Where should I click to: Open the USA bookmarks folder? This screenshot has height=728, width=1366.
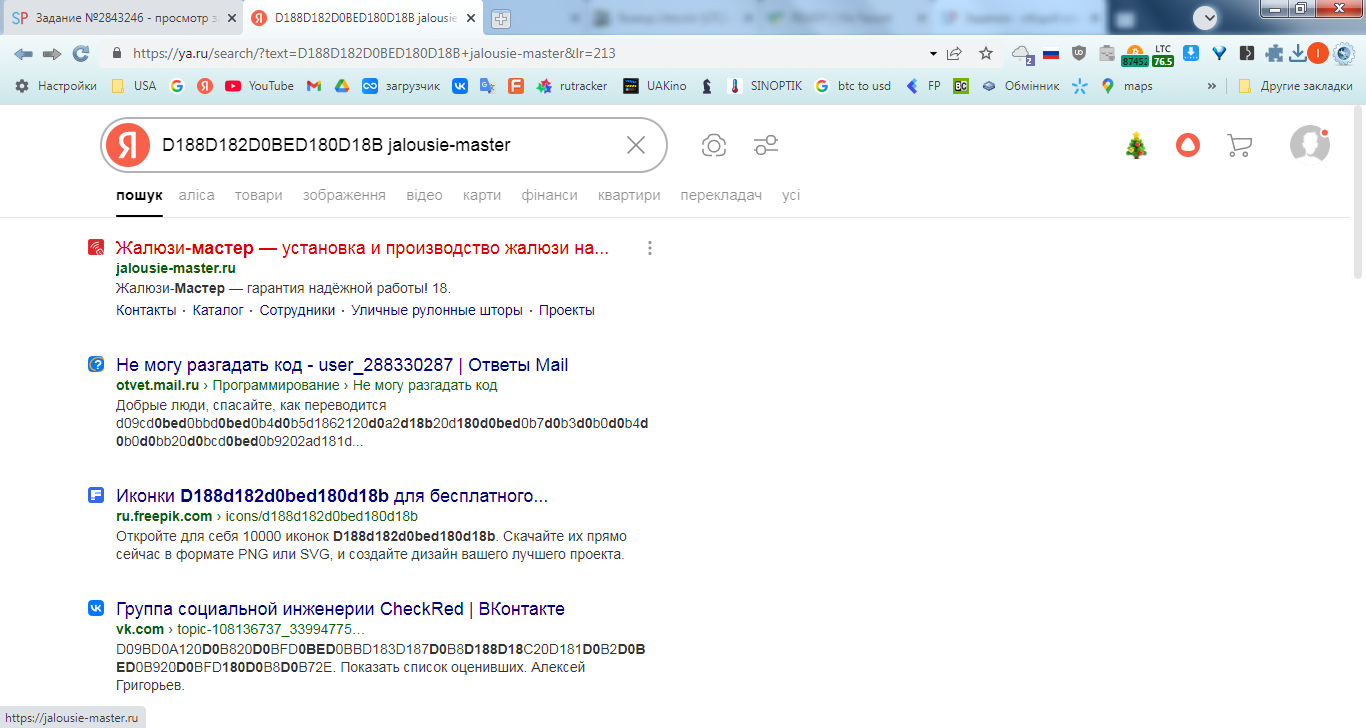point(134,86)
